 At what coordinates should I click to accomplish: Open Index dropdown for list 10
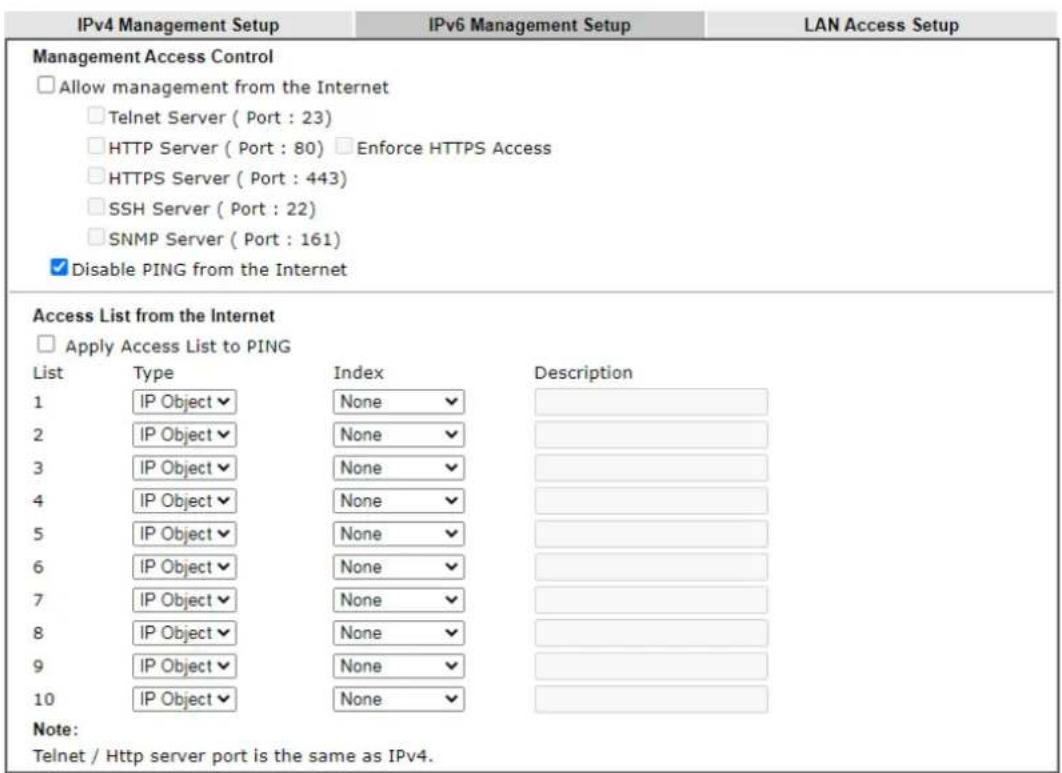click(398, 699)
